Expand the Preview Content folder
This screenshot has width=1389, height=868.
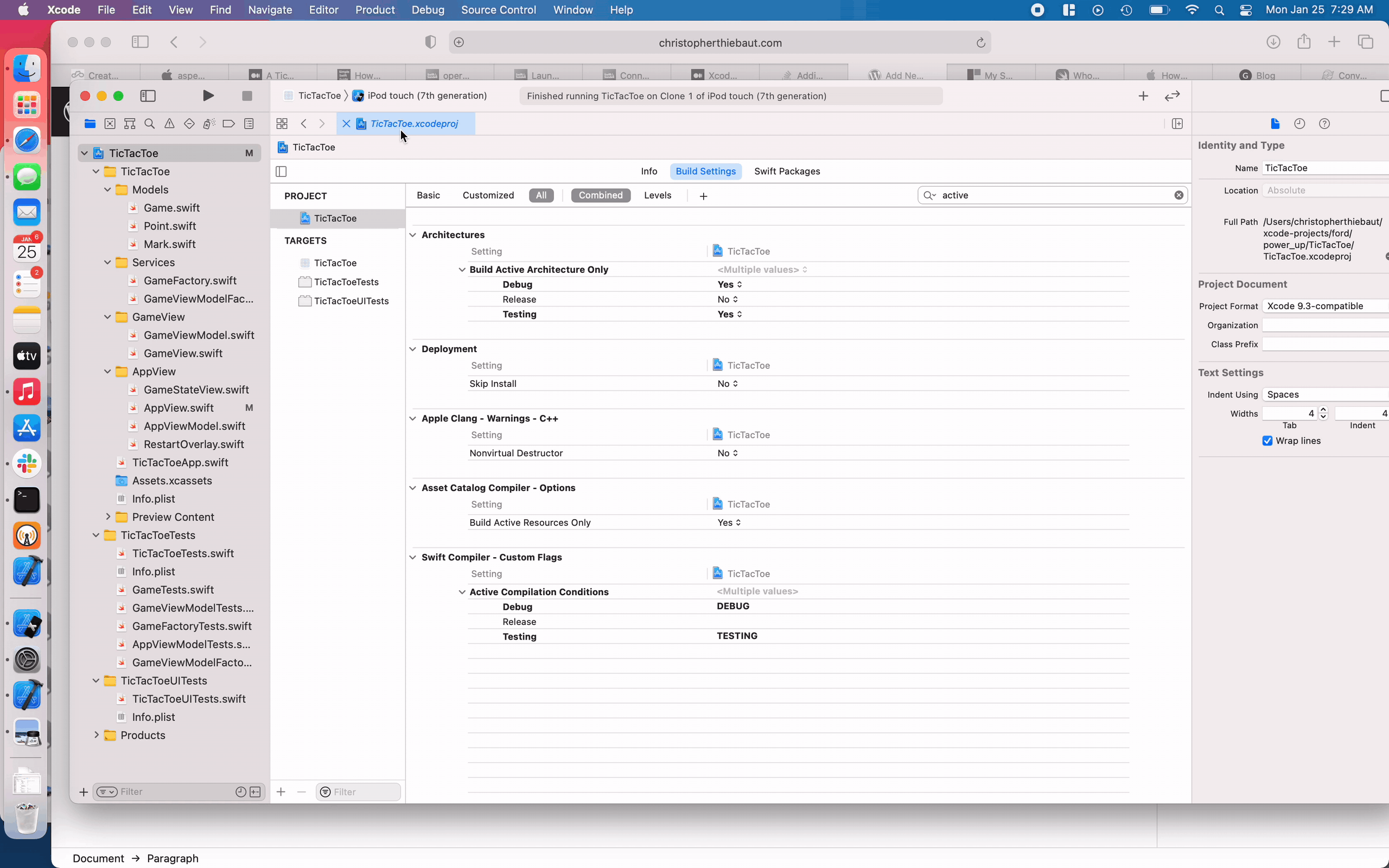[108, 516]
